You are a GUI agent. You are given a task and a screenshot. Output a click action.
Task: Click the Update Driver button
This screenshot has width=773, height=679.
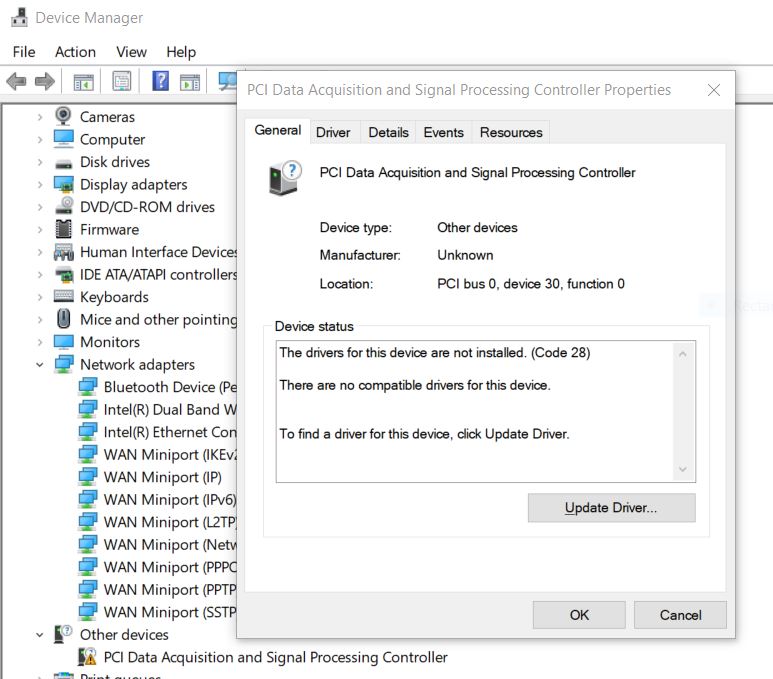pyautogui.click(x=611, y=507)
